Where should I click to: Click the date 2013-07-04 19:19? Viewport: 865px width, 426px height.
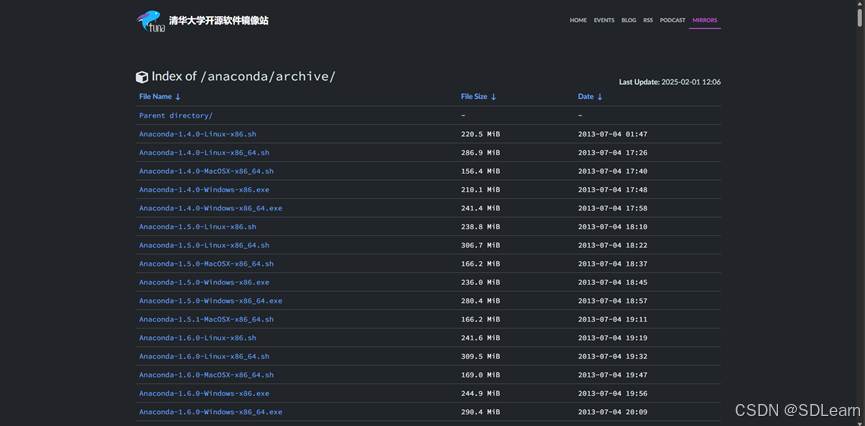612,338
